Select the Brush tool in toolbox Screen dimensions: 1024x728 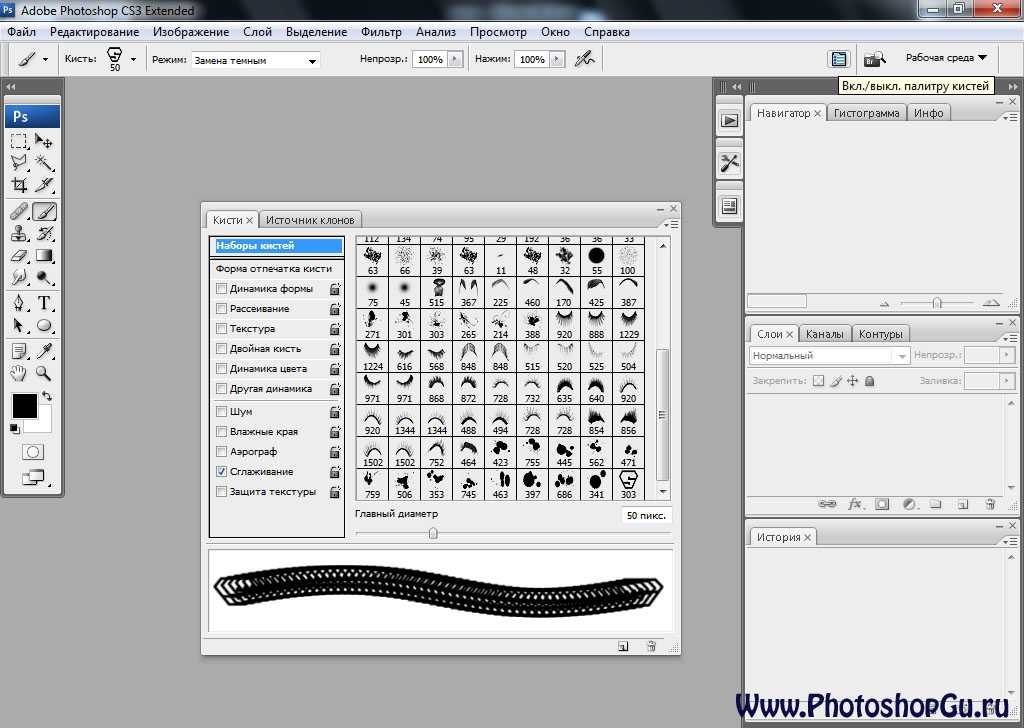(44, 212)
